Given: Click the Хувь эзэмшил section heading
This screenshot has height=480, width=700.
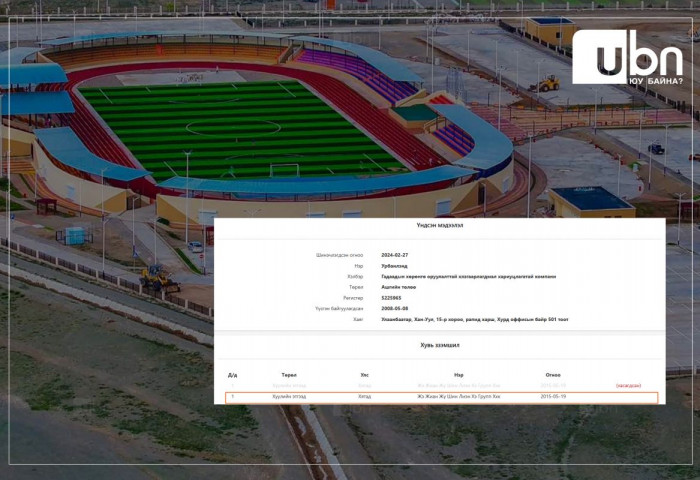Looking at the screenshot, I should point(440,345).
